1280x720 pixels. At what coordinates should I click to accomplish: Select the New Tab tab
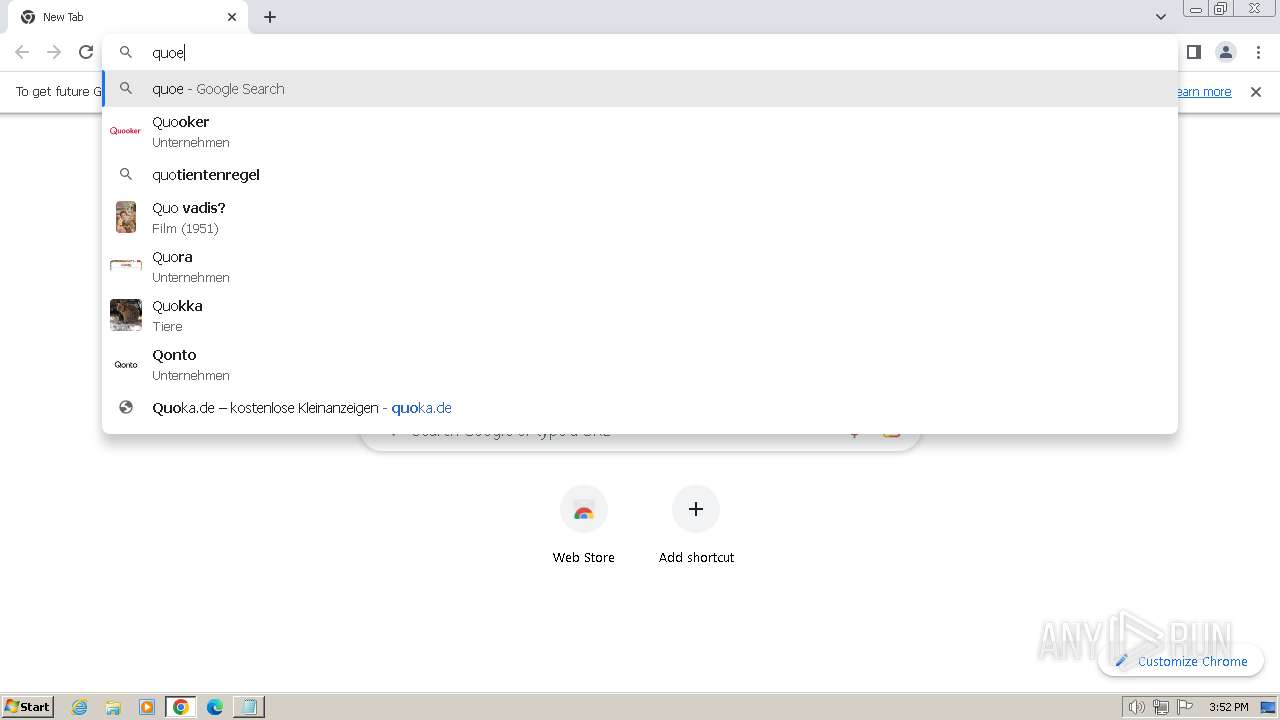point(128,17)
